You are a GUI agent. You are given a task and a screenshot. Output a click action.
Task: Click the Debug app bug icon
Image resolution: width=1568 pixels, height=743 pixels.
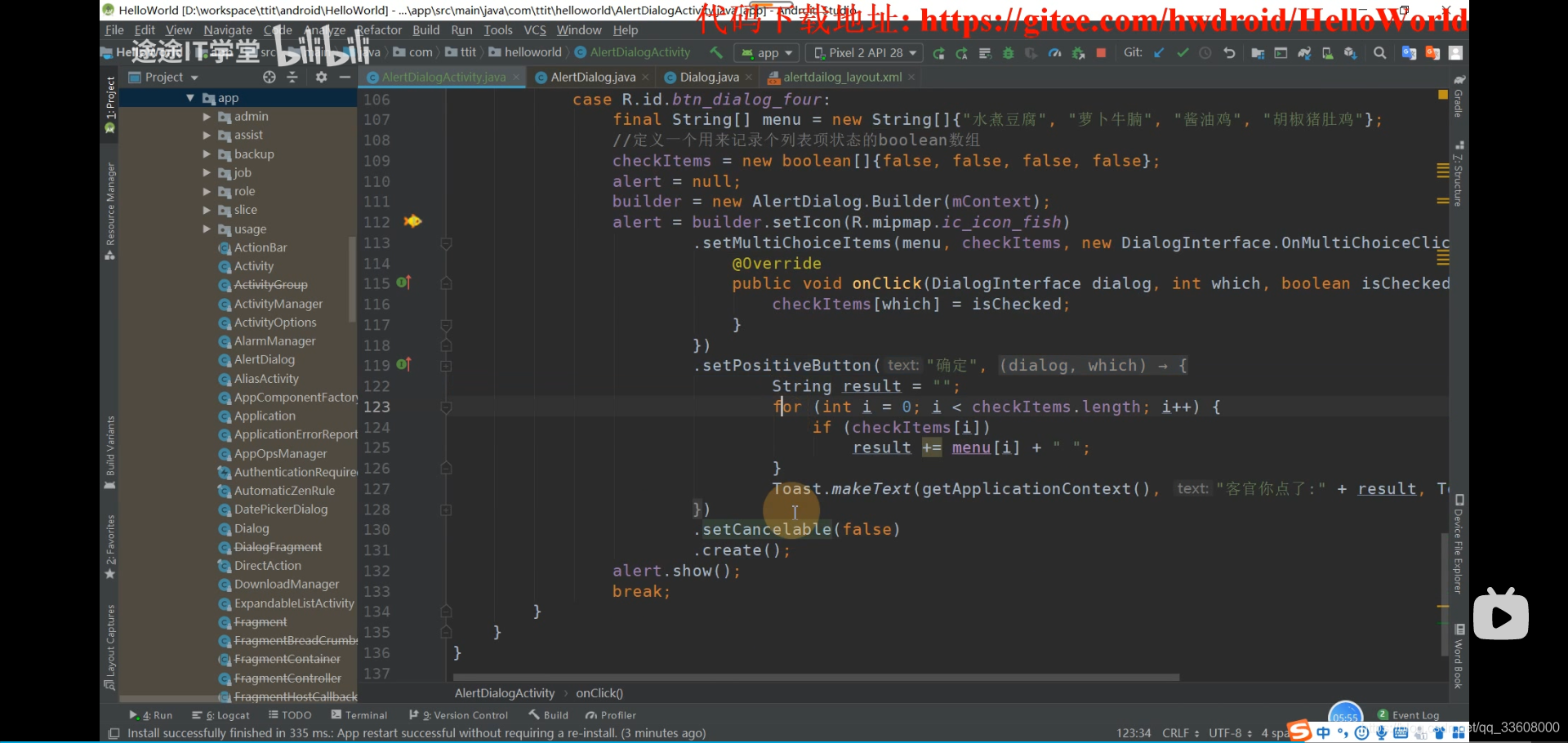[x=1009, y=53]
